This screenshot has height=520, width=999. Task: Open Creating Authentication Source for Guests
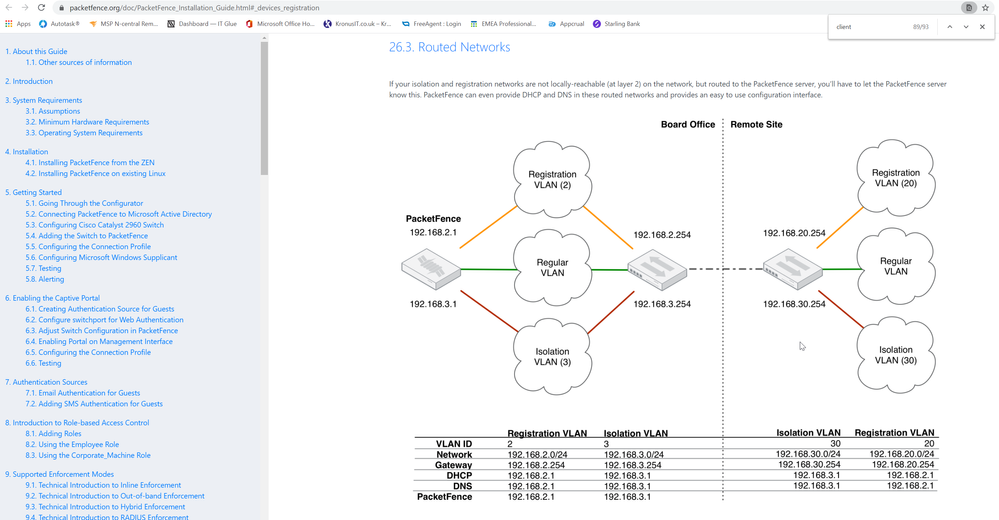pos(100,309)
